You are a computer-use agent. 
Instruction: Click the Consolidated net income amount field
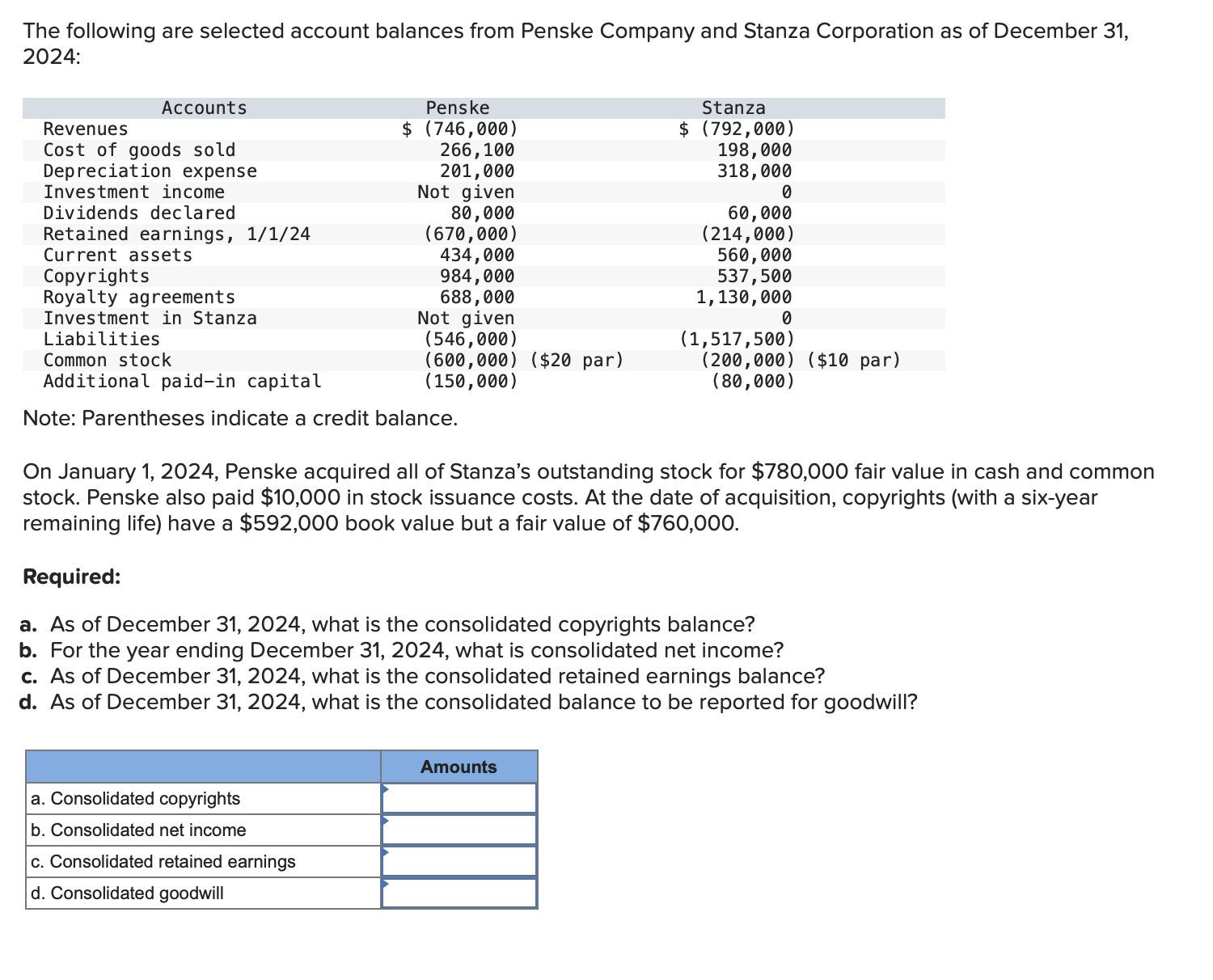(x=459, y=830)
